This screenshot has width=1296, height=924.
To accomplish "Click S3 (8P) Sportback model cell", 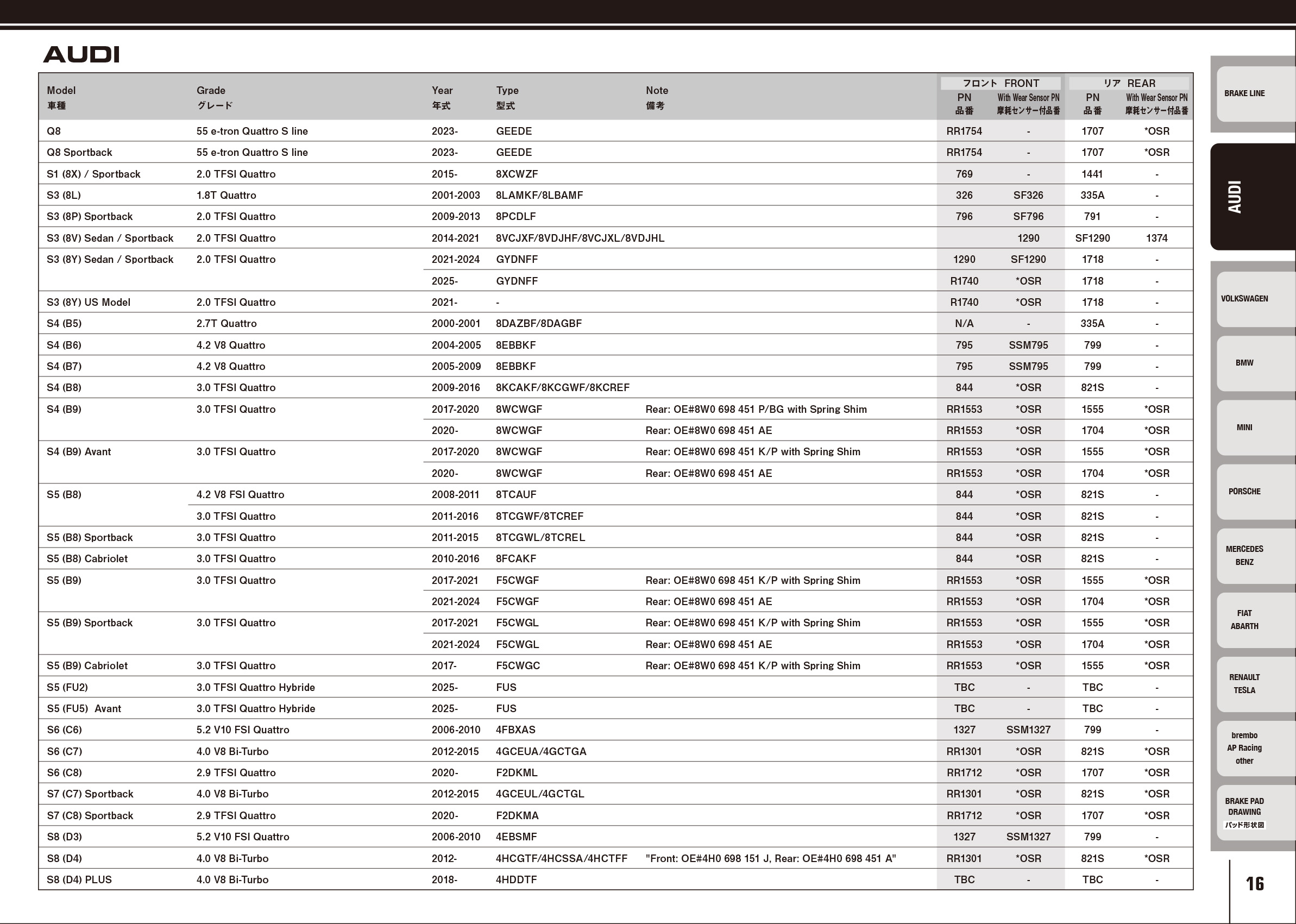I will (x=89, y=217).
